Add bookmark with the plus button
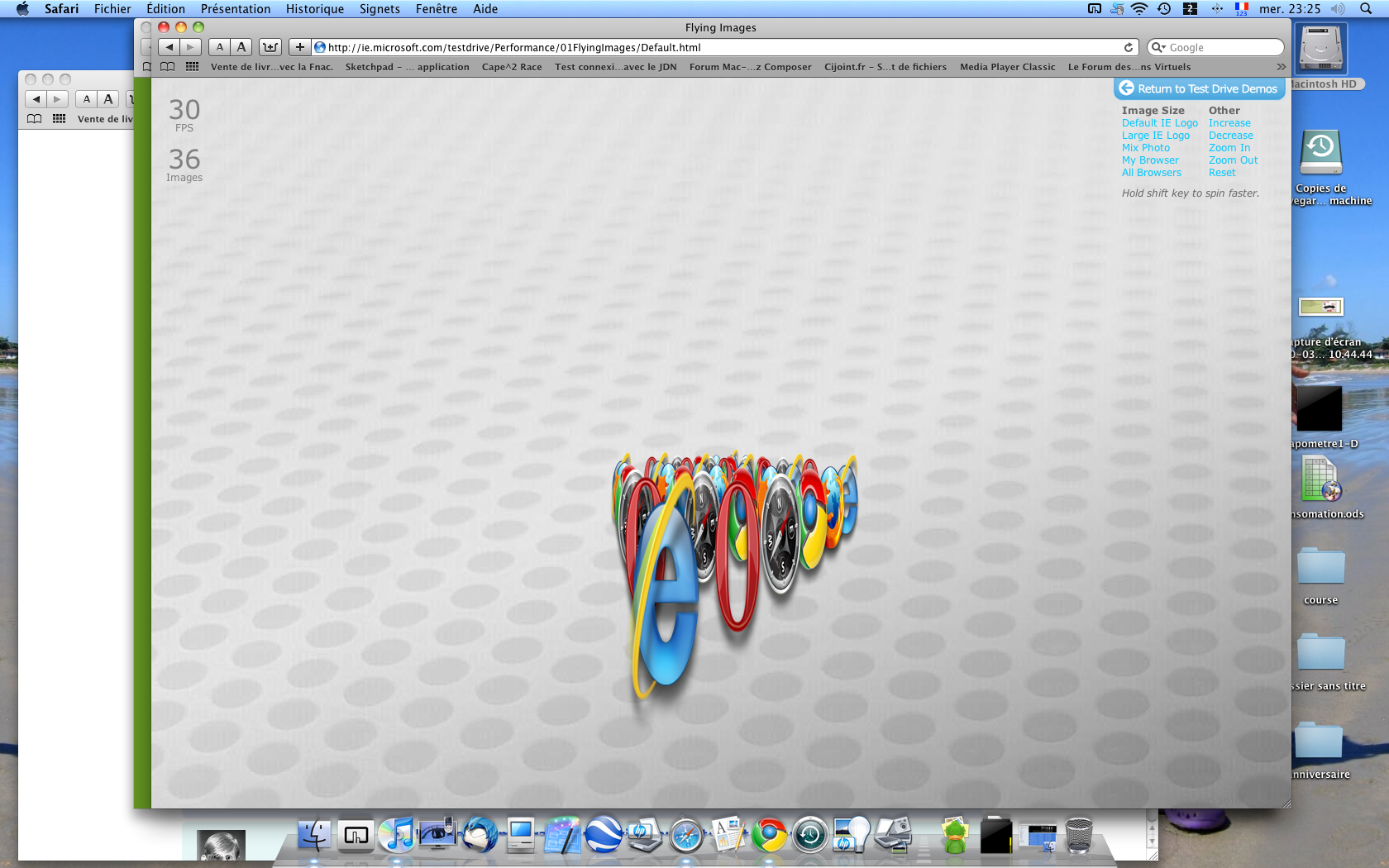Image resolution: width=1389 pixels, height=868 pixels. (299, 47)
